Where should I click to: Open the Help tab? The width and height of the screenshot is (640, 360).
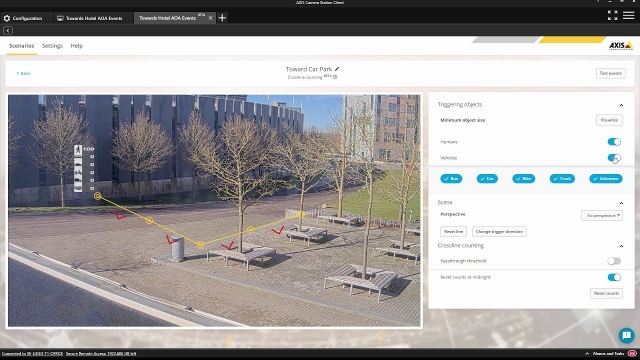pyautogui.click(x=76, y=46)
